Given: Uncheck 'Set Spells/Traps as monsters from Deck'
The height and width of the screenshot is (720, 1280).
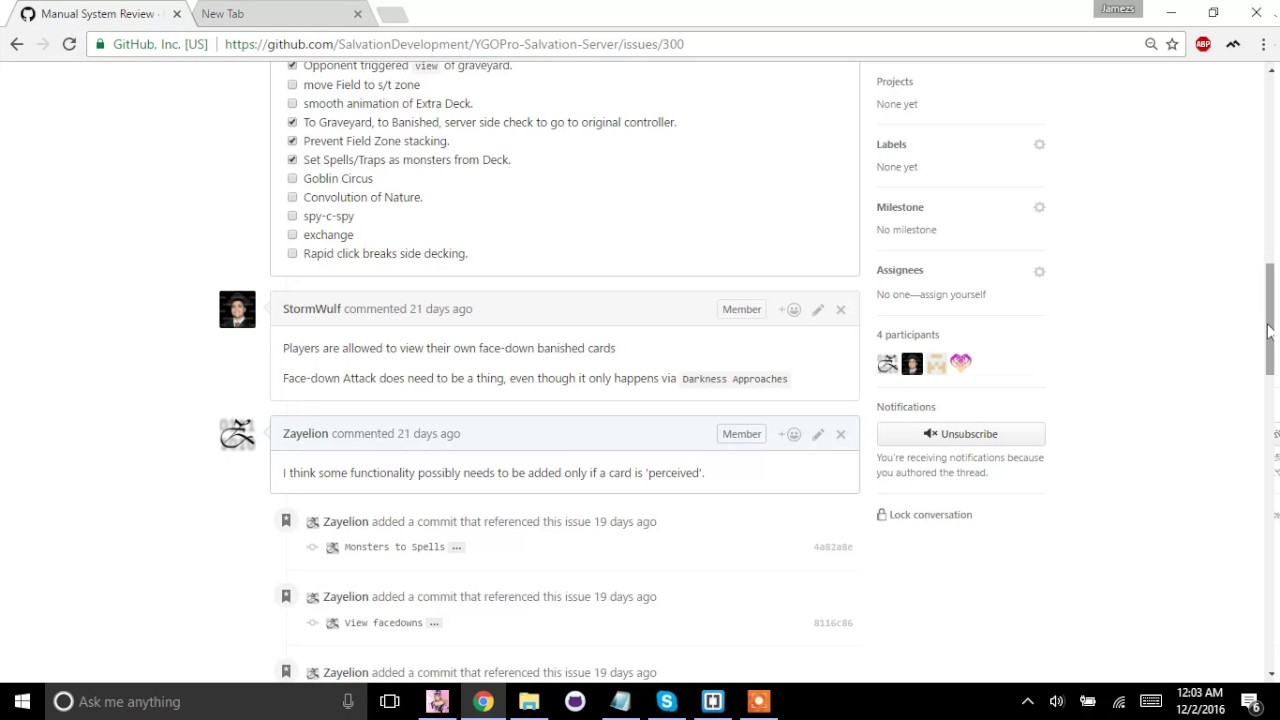Looking at the screenshot, I should pos(292,160).
